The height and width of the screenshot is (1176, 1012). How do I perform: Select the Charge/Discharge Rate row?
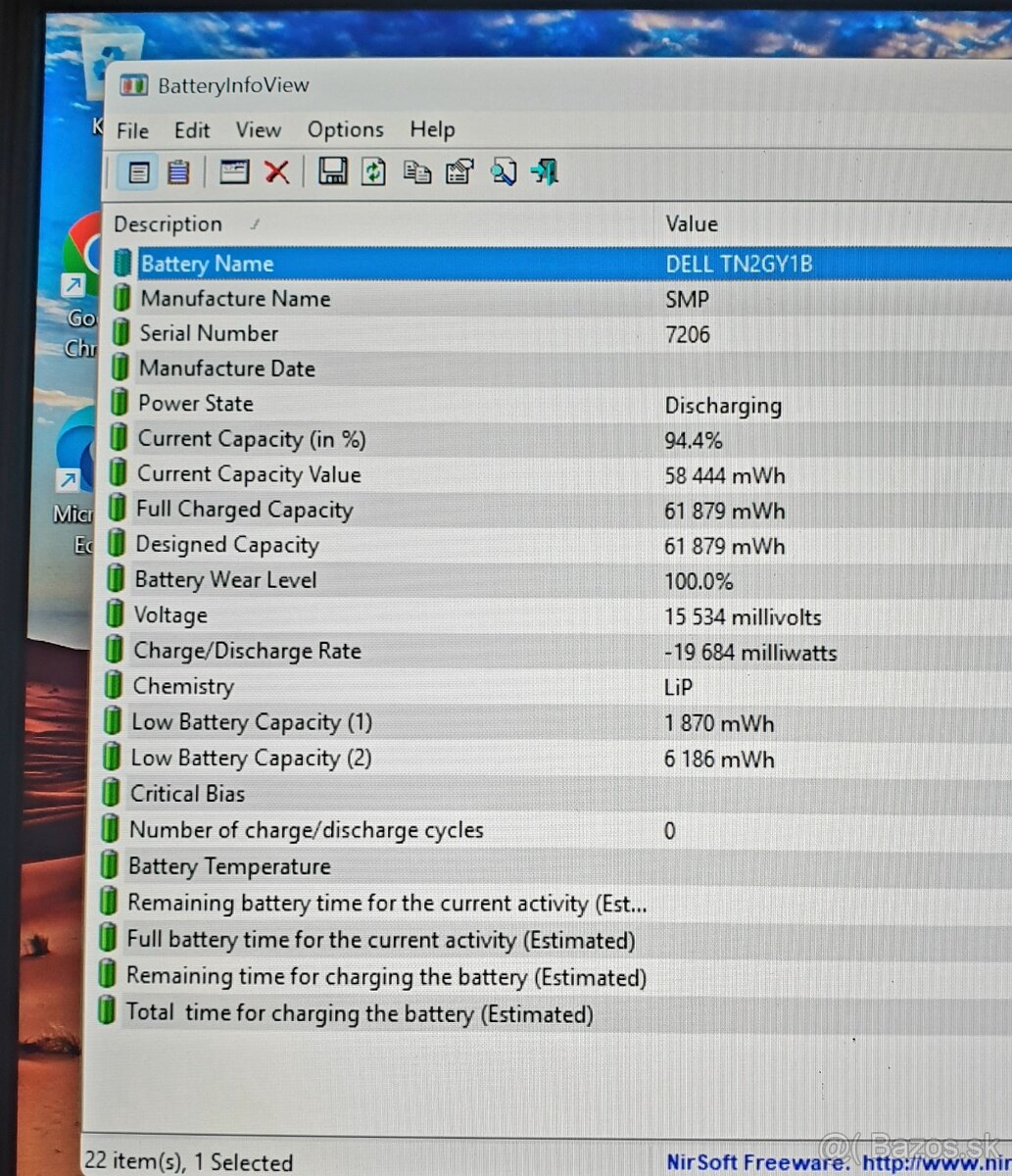tap(247, 650)
